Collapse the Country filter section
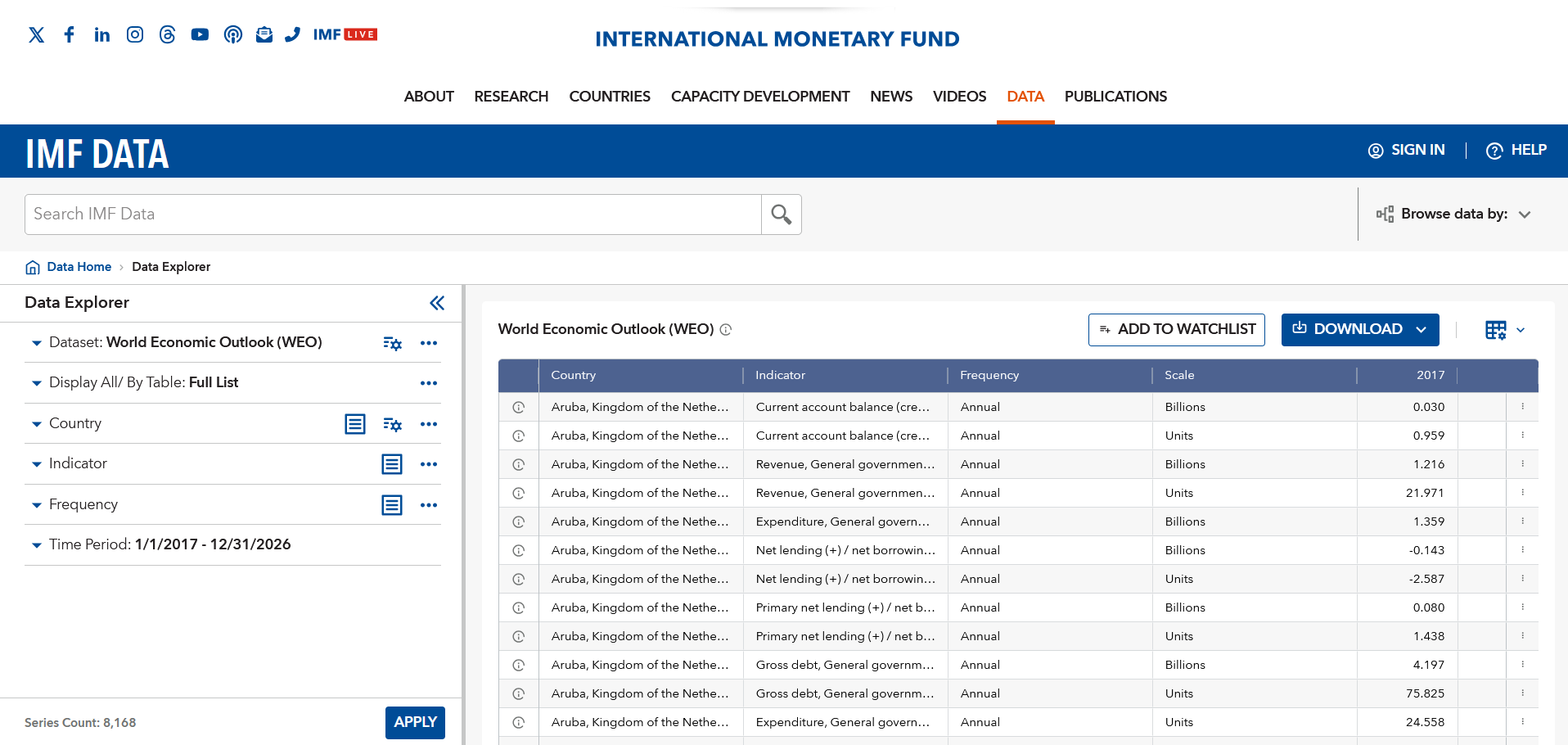The width and height of the screenshot is (1568, 745). pyautogui.click(x=37, y=424)
